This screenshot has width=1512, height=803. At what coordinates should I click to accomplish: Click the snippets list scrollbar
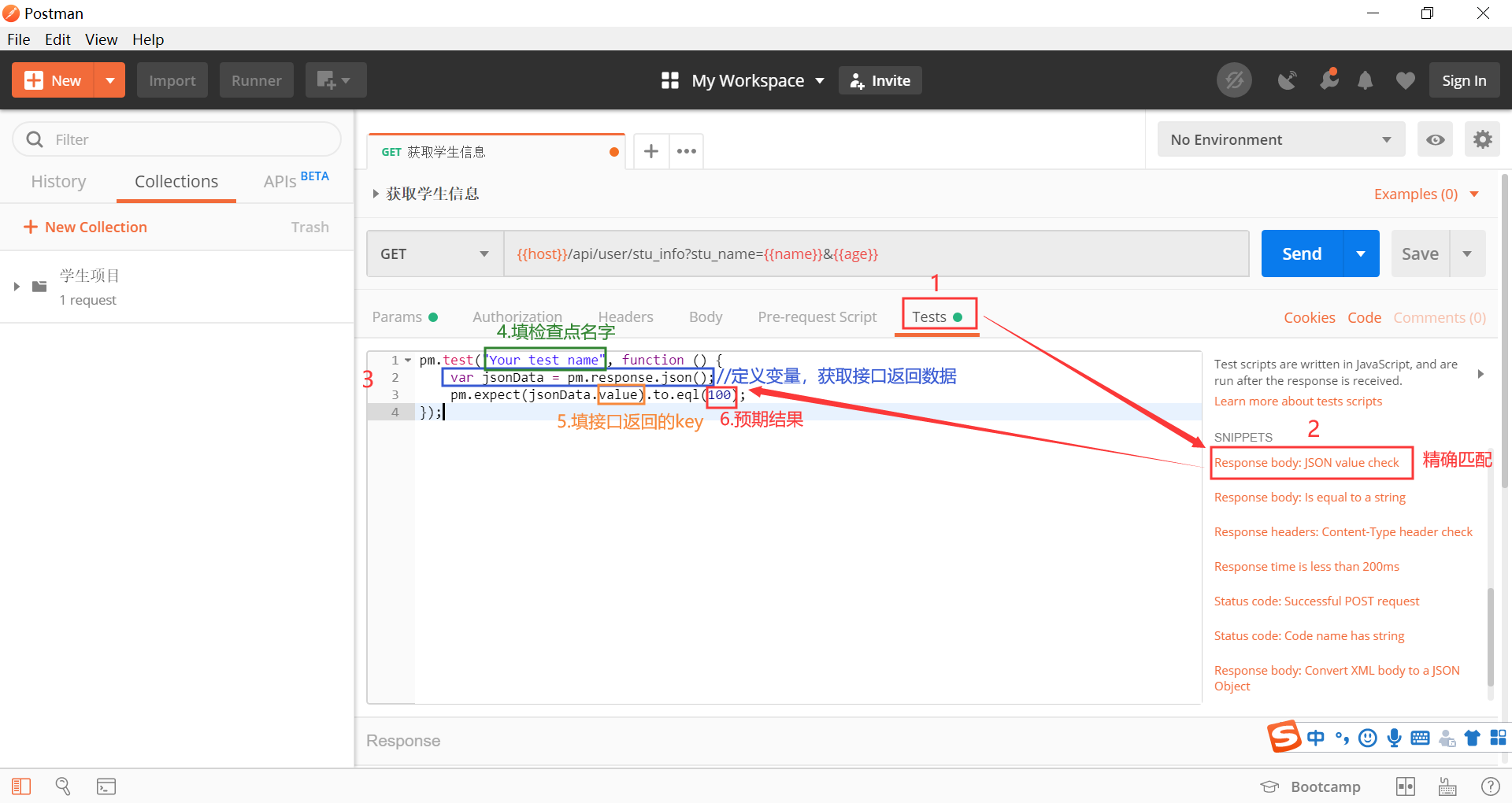[x=1490, y=638]
